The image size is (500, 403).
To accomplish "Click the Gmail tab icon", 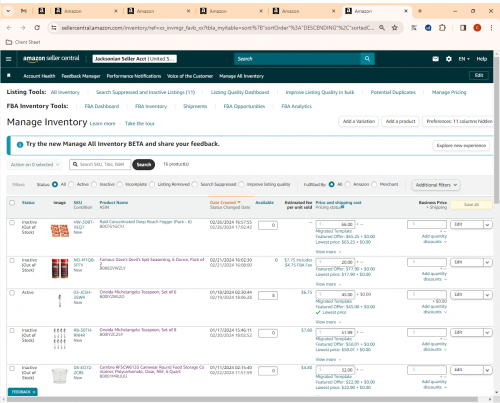I will click(x=23, y=11).
